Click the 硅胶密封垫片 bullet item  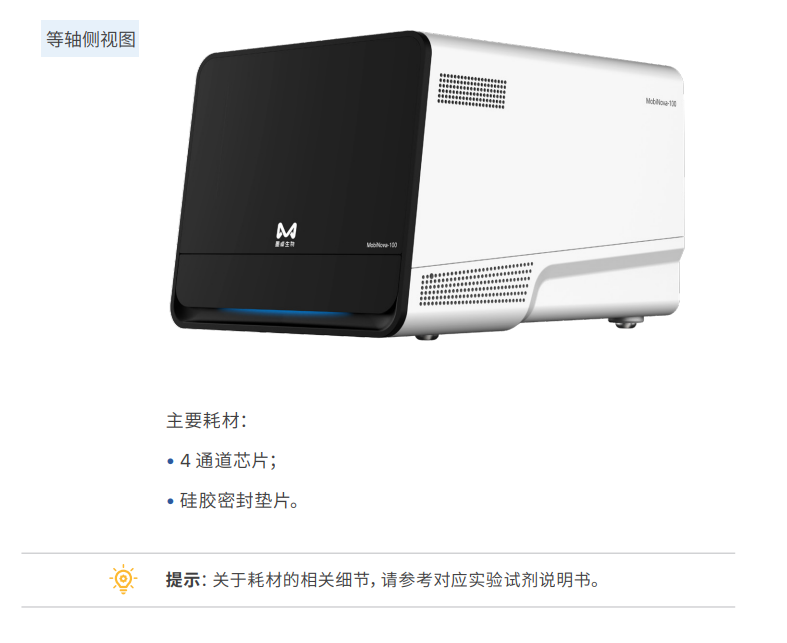coord(239,501)
